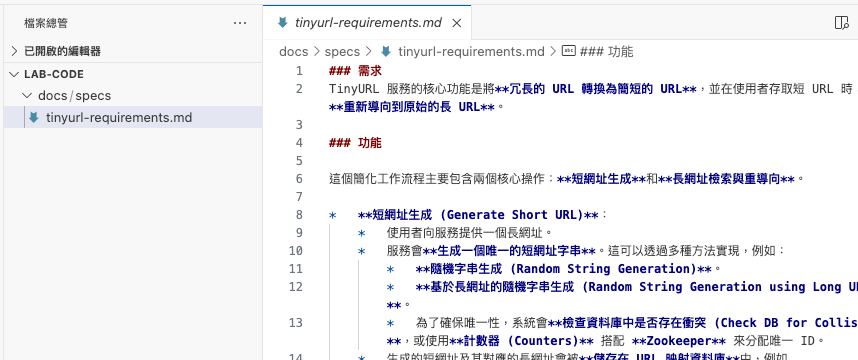Screen dimensions: 858x360
Task: Click bold text 短網址生成 (Generate Short URL)
Action: (477, 215)
